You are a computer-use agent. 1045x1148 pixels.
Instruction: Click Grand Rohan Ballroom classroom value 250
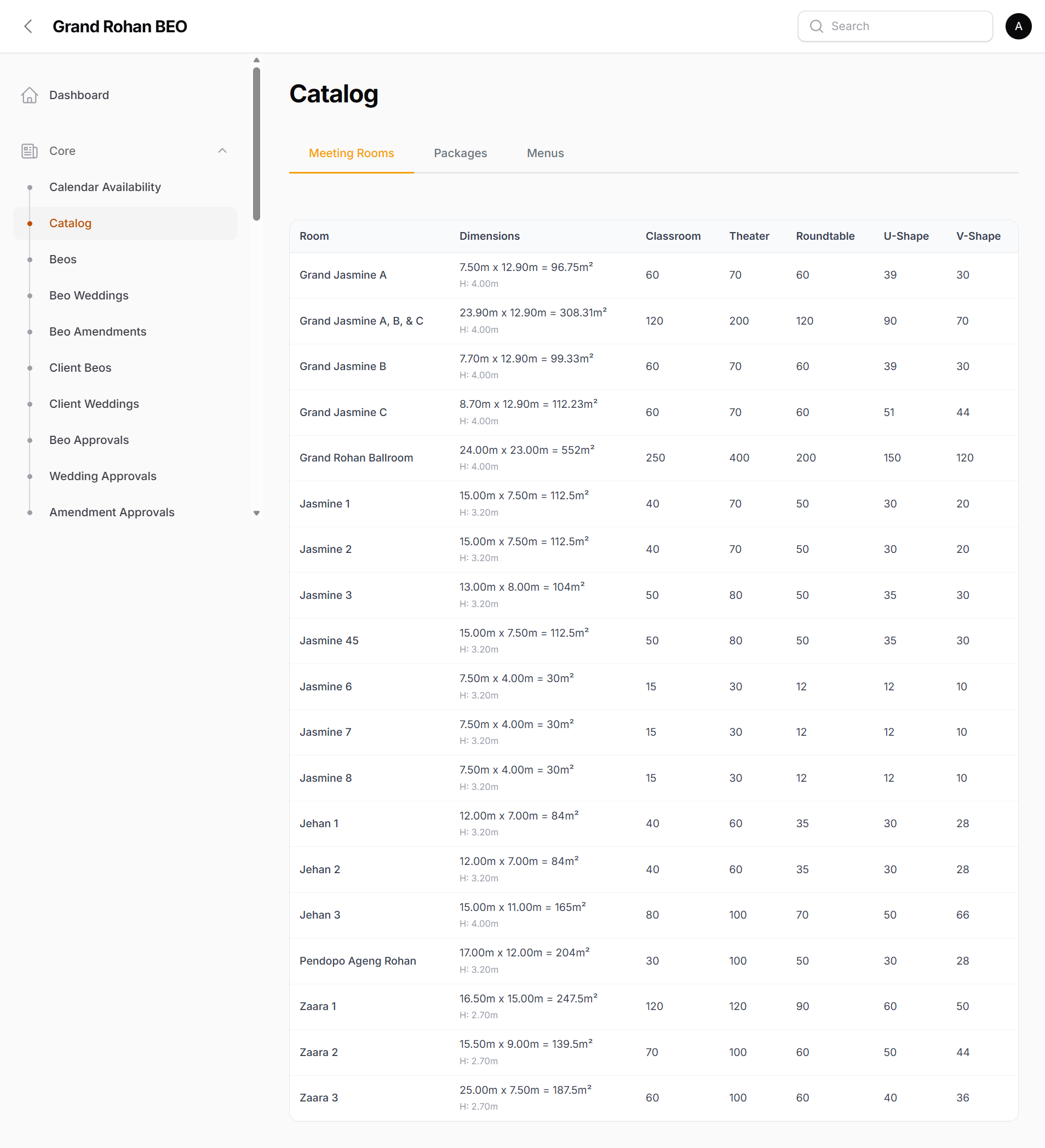point(655,458)
